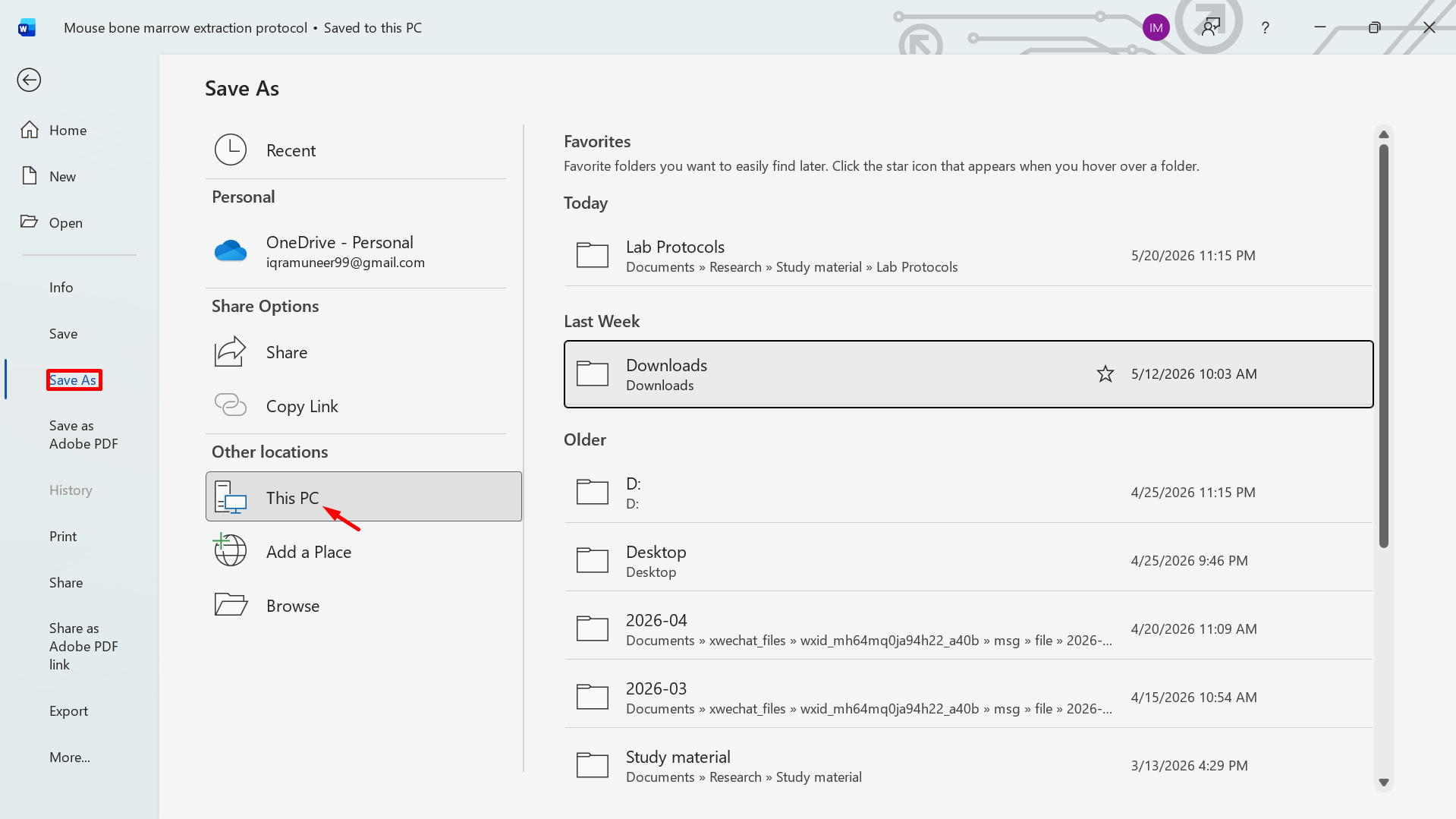Click the date 4/25/2026 9:46 PM
The image size is (1456, 819).
tap(1189, 560)
